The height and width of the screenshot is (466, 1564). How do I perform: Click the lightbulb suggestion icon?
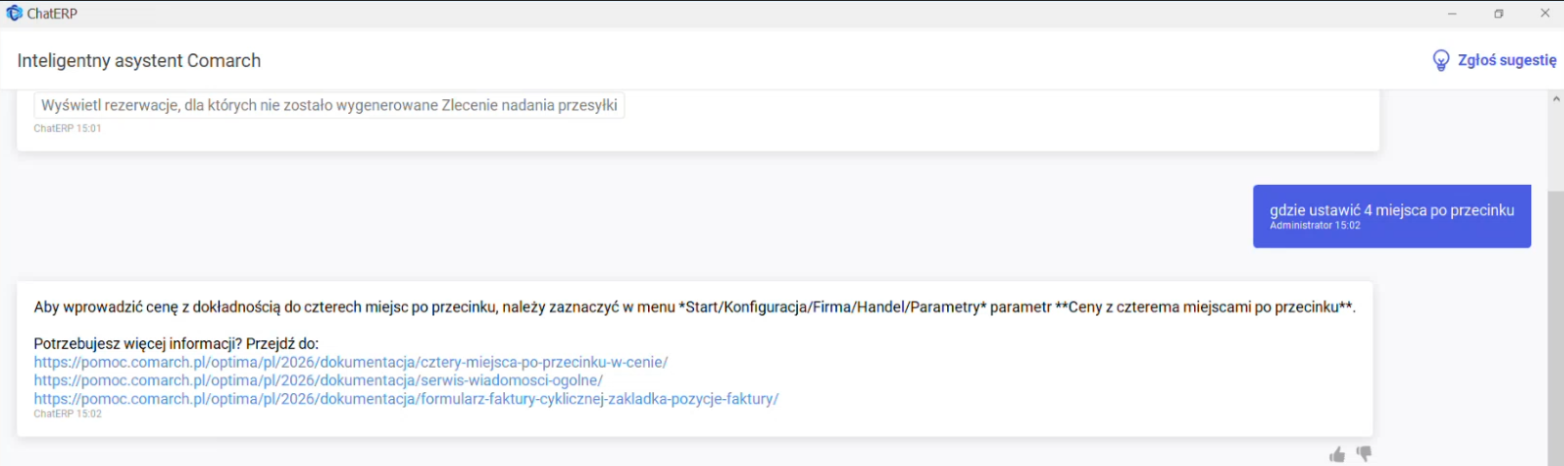1441,61
